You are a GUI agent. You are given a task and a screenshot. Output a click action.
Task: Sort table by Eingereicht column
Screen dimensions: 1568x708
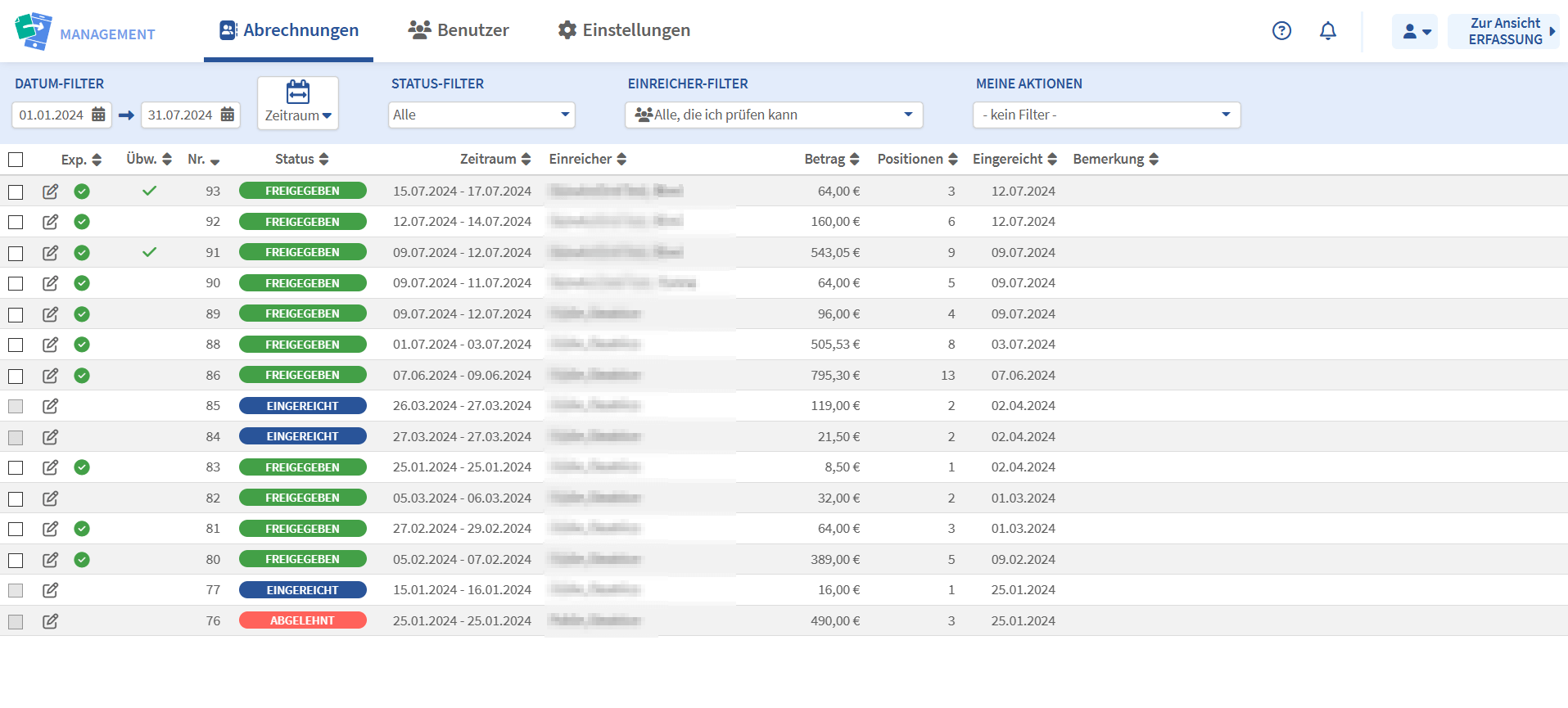point(1015,159)
